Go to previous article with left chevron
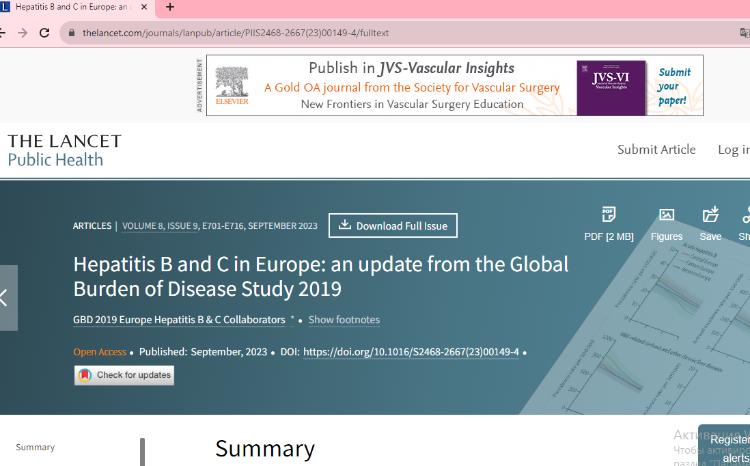 6,297
